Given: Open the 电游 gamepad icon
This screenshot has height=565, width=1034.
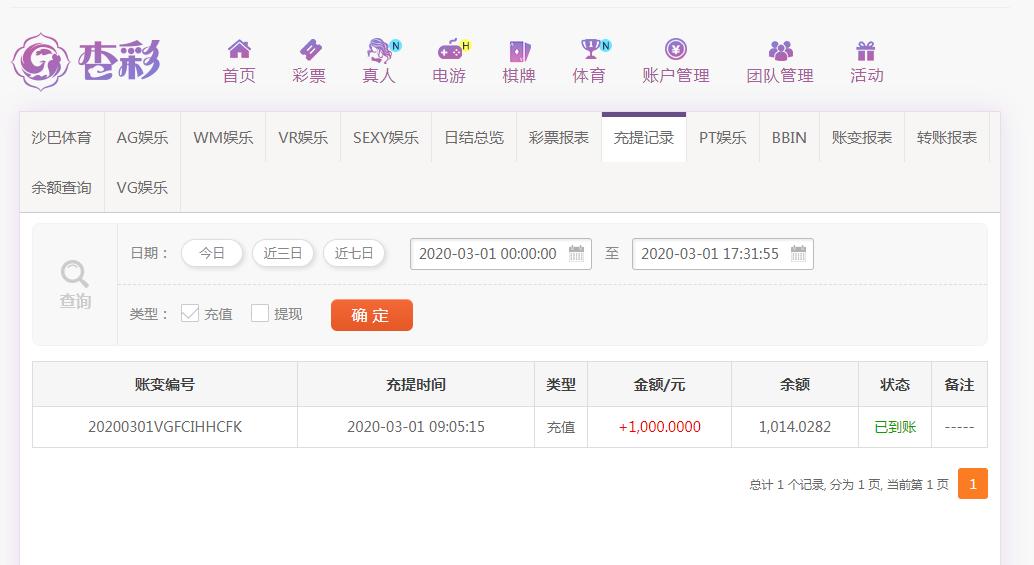Looking at the screenshot, I should pos(452,49).
